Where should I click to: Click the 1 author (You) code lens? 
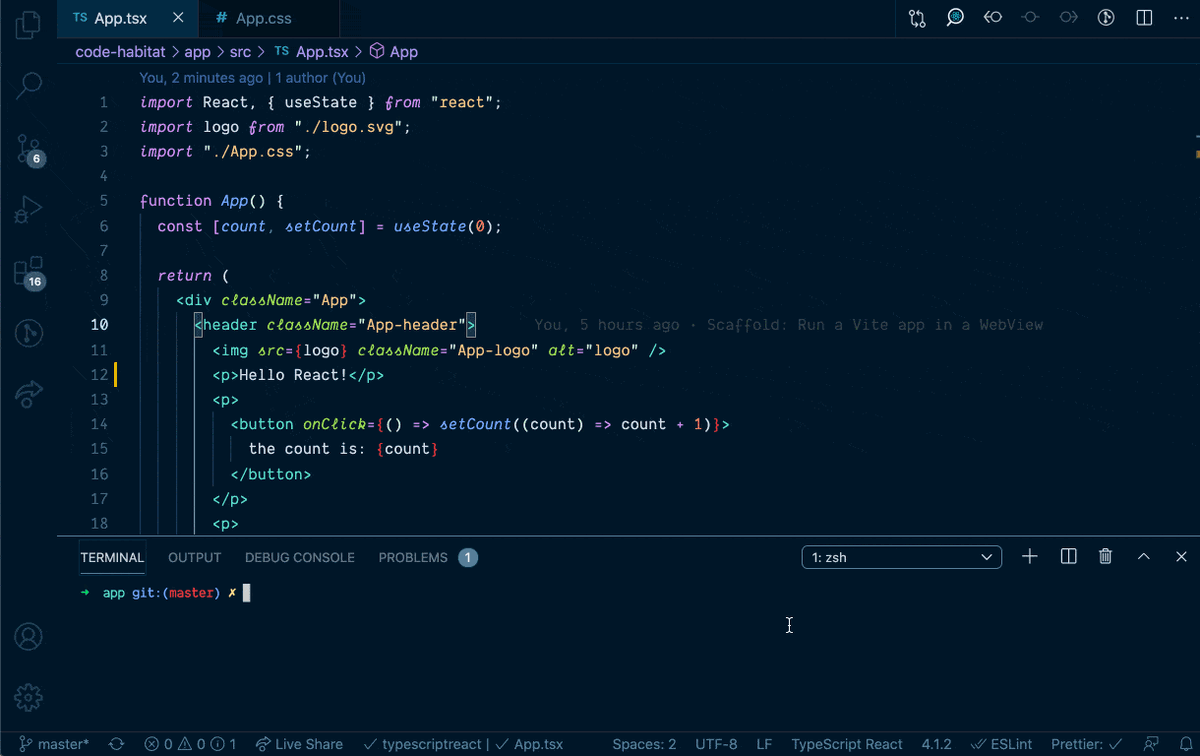pyautogui.click(x=320, y=78)
